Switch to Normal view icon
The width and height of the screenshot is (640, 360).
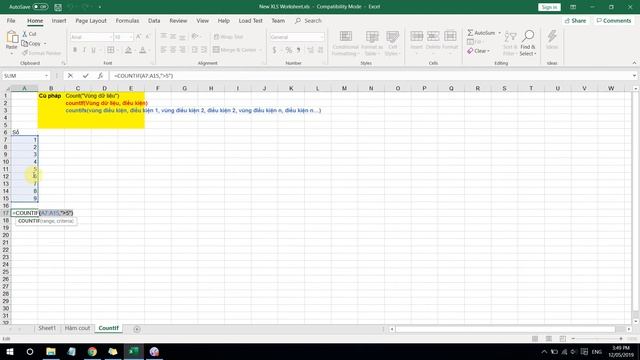click(535, 339)
